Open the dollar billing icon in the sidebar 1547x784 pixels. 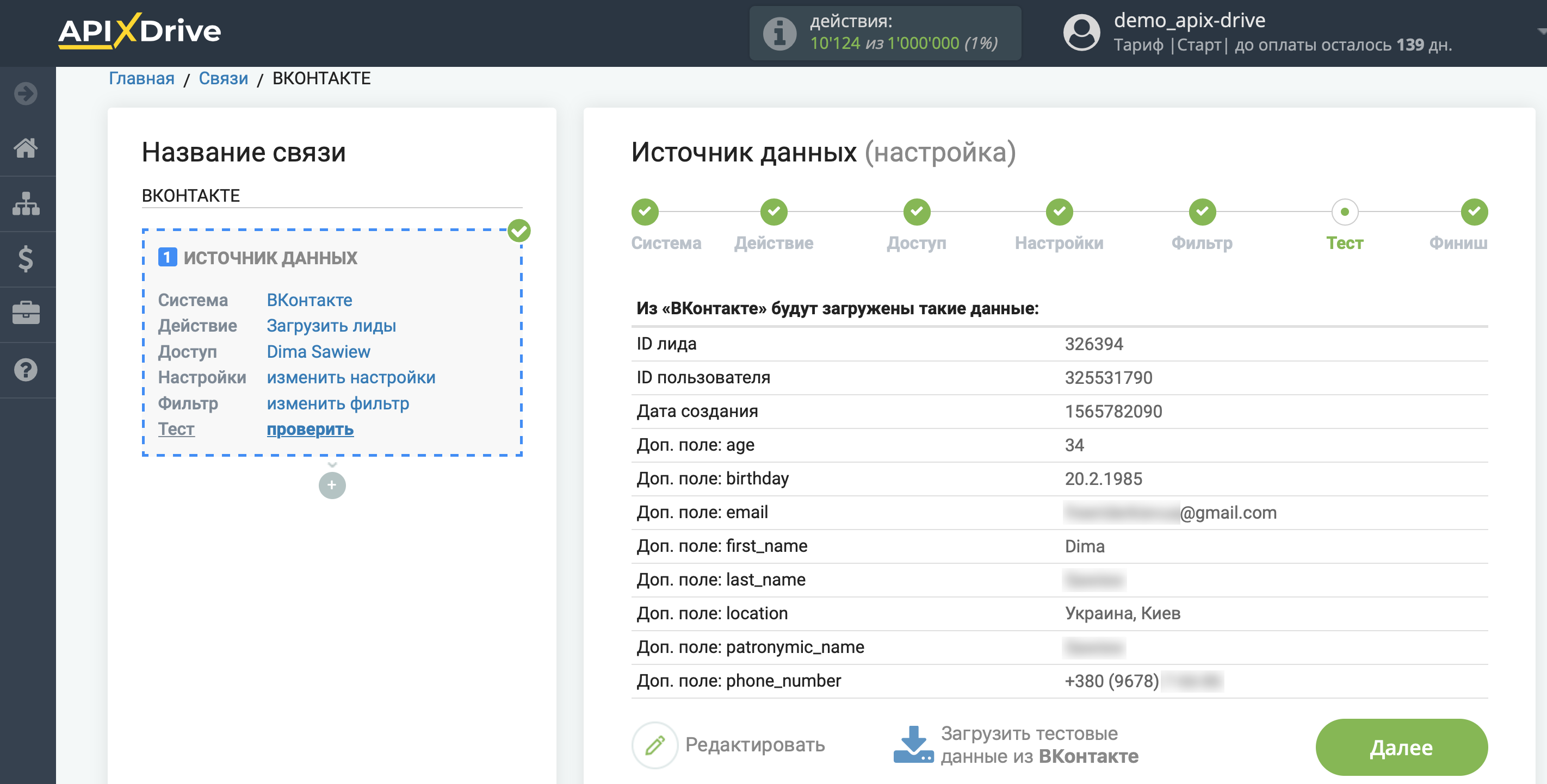pos(26,259)
